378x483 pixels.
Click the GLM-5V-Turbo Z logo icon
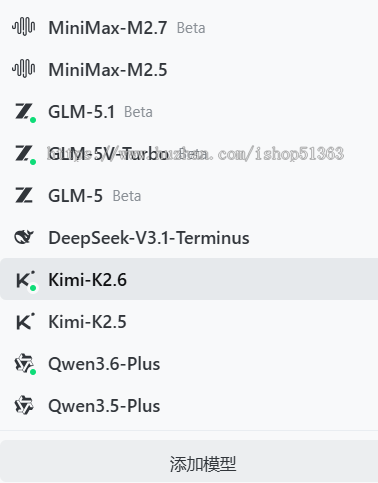tap(24, 153)
